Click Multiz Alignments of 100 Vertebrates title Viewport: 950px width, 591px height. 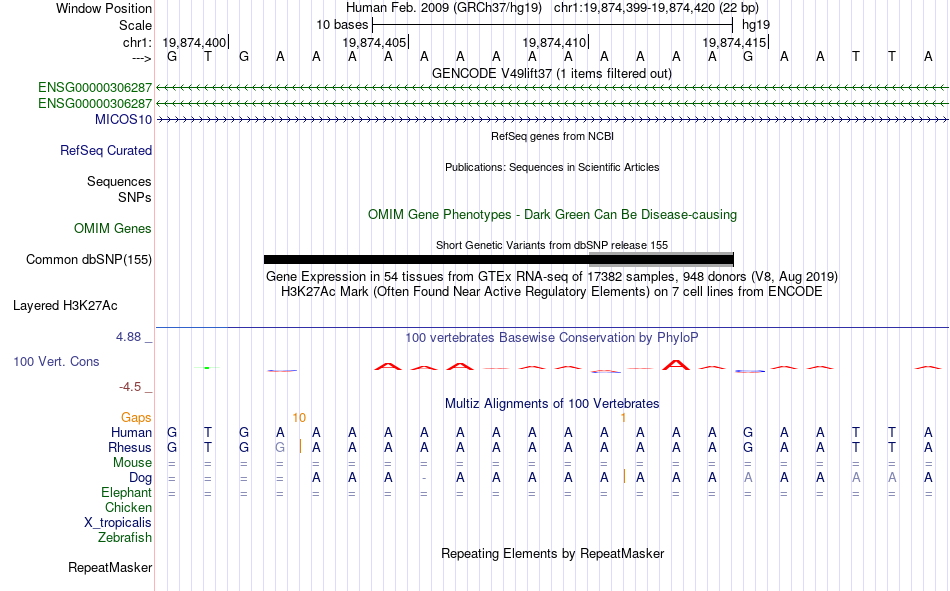tap(552, 404)
